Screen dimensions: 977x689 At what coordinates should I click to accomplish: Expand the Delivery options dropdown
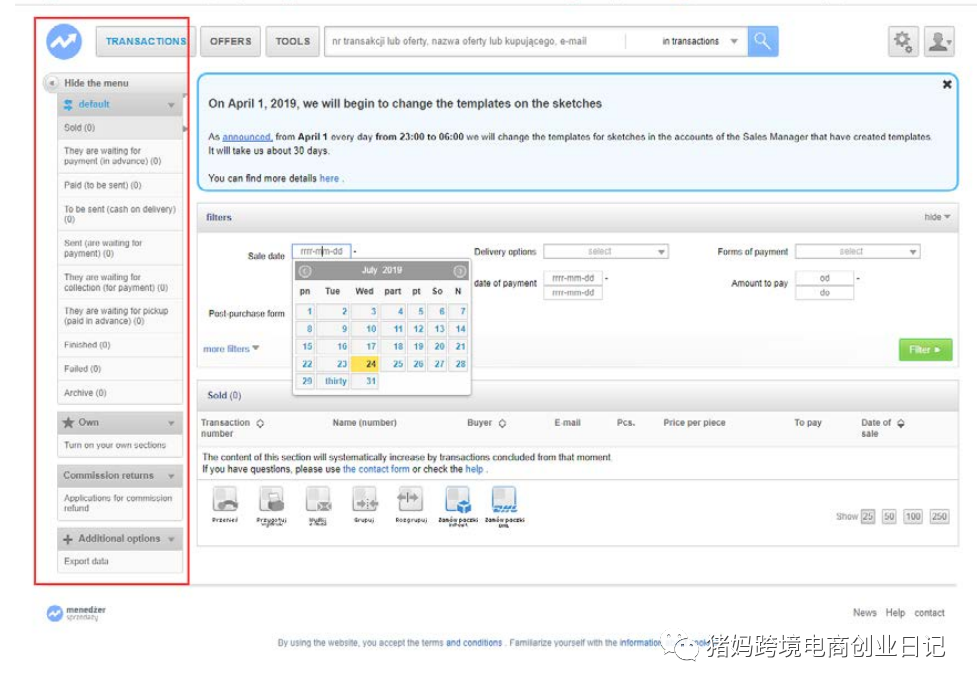[605, 252]
